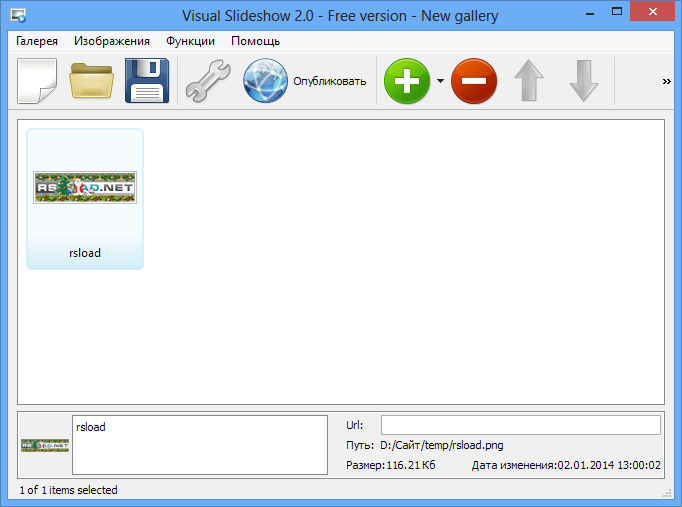Move image down with gray down arrow

[x=584, y=81]
